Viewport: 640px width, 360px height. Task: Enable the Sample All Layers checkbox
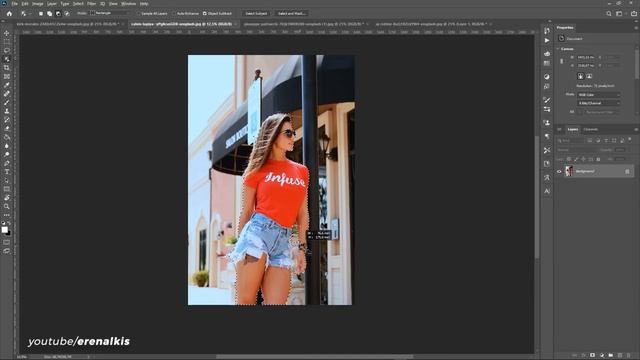coord(139,13)
